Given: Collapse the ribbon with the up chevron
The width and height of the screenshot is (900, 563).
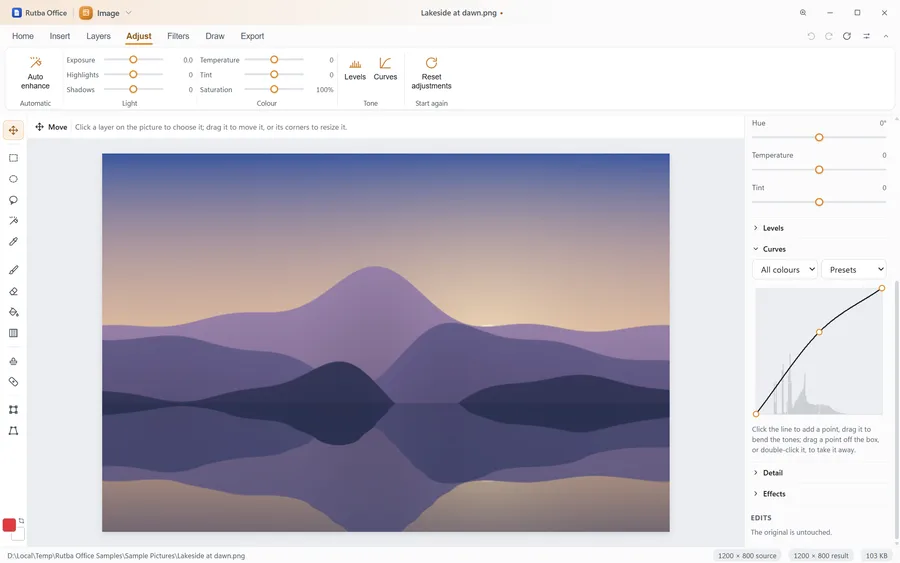Looking at the screenshot, I should point(886,36).
